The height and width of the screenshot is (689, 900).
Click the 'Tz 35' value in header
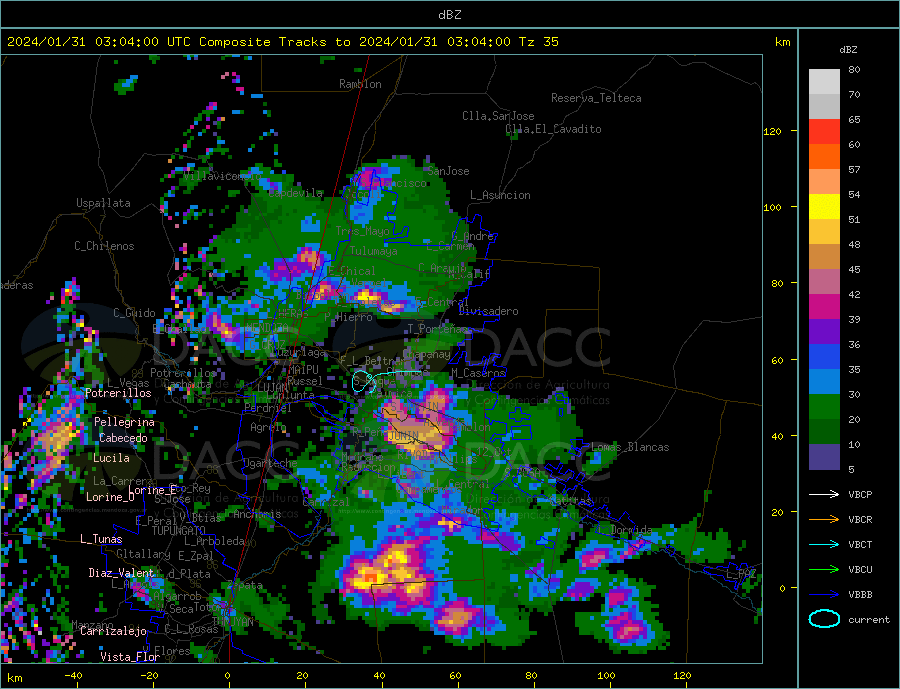point(538,42)
